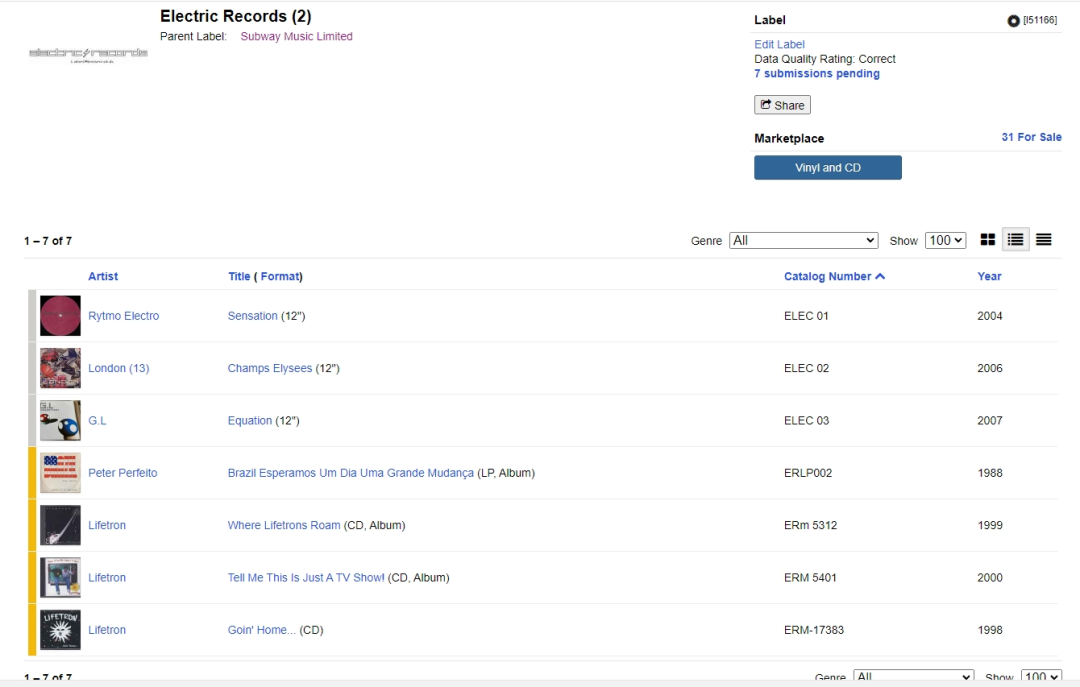This screenshot has width=1080, height=687.
Task: Open the Goin' Home cover thumbnail
Action: coord(60,630)
